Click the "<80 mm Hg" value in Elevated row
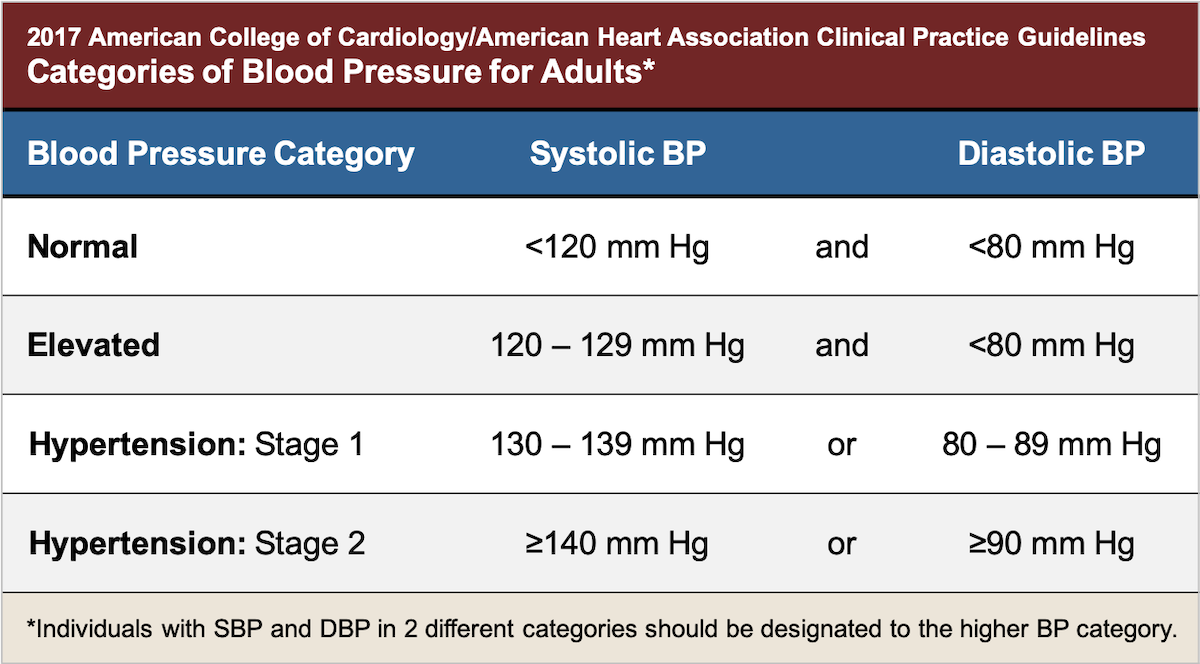Viewport: 1200px width, 664px height. [x=1051, y=346]
